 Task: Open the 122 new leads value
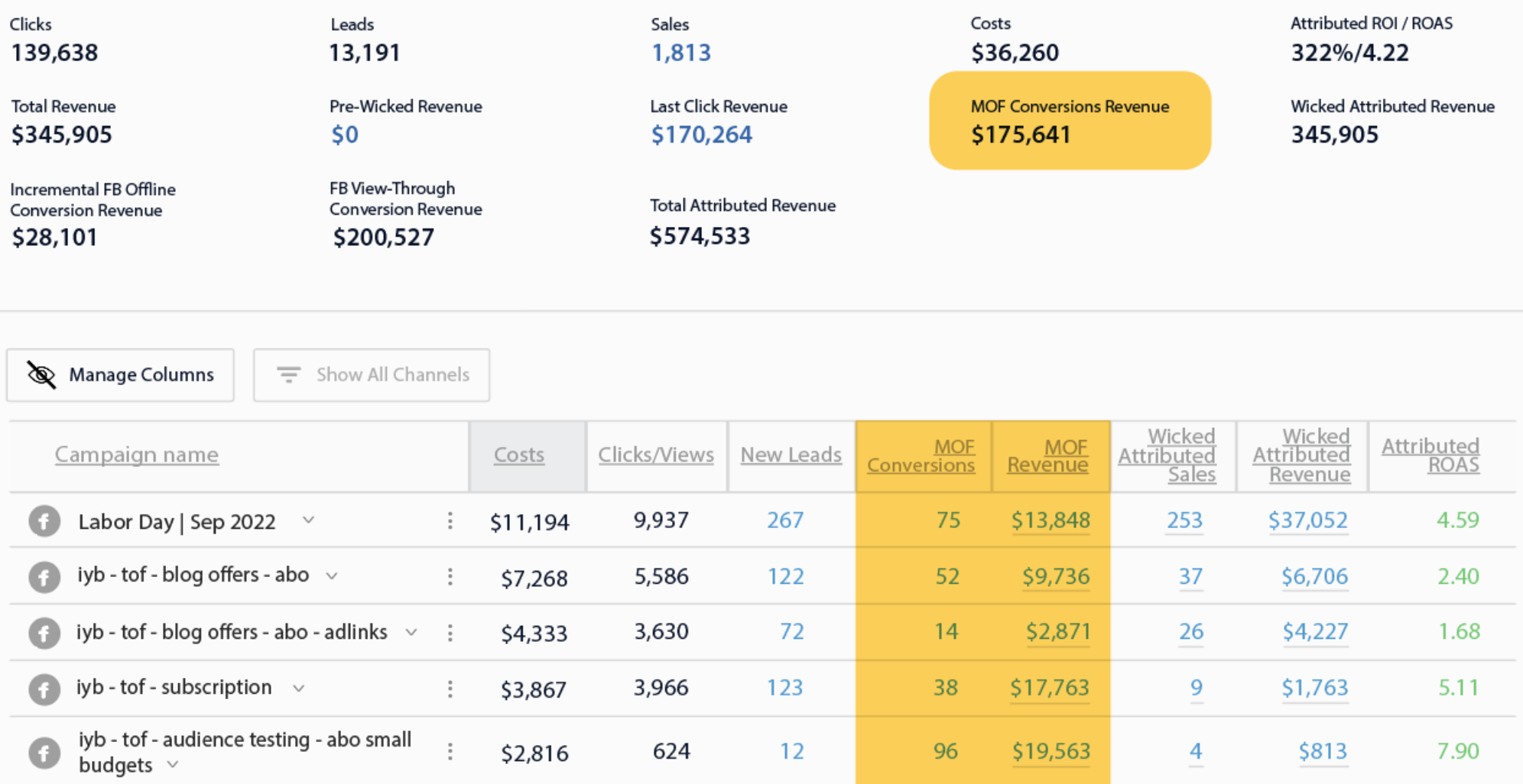click(786, 576)
